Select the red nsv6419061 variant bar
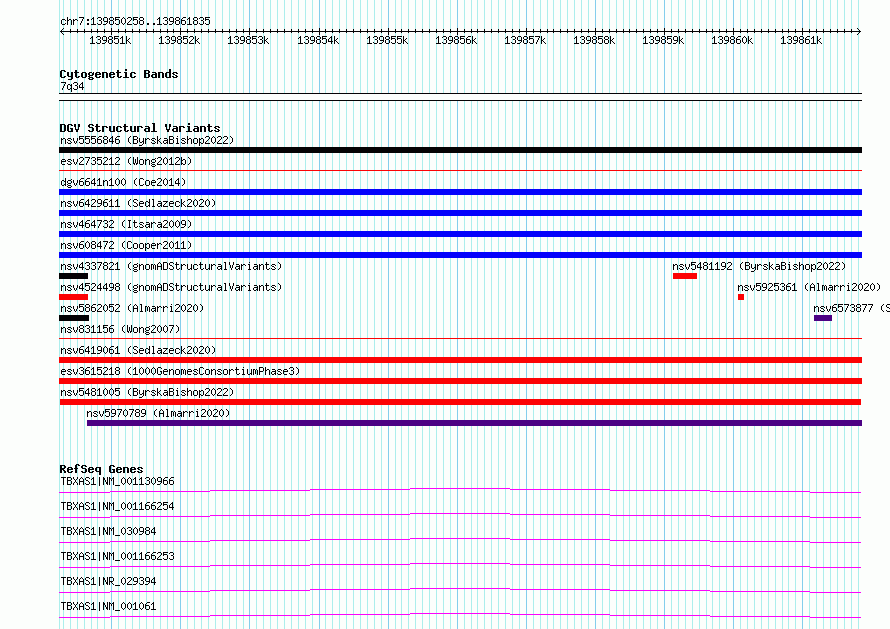890x629 pixels. pyautogui.click(x=460, y=360)
